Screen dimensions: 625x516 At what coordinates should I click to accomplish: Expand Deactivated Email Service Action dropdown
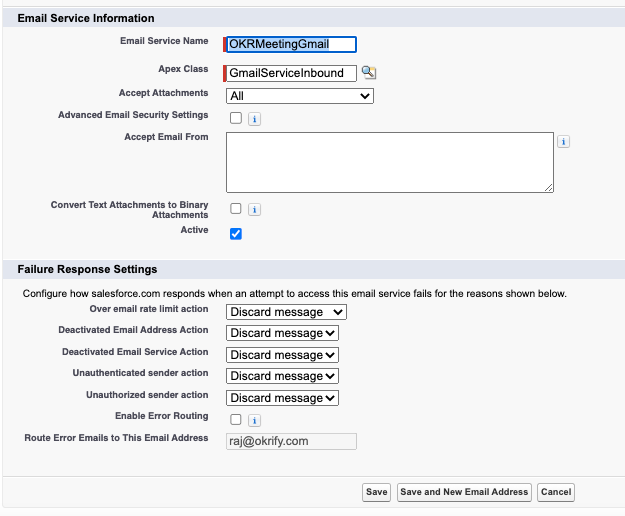pyautogui.click(x=283, y=355)
